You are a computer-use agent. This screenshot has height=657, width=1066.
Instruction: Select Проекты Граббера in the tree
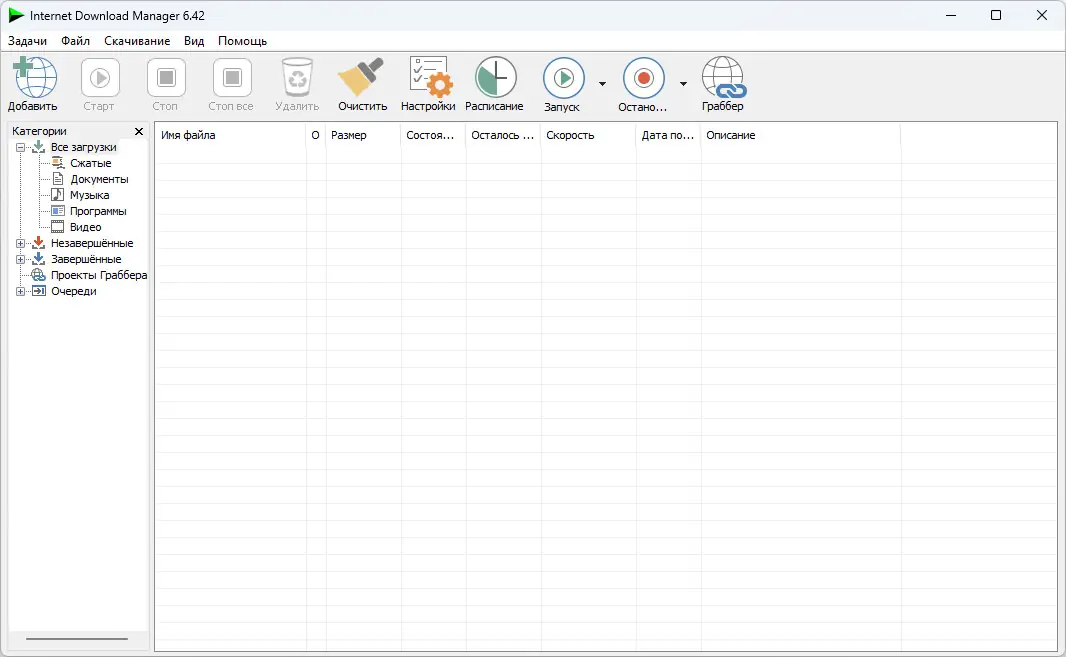click(x=99, y=275)
